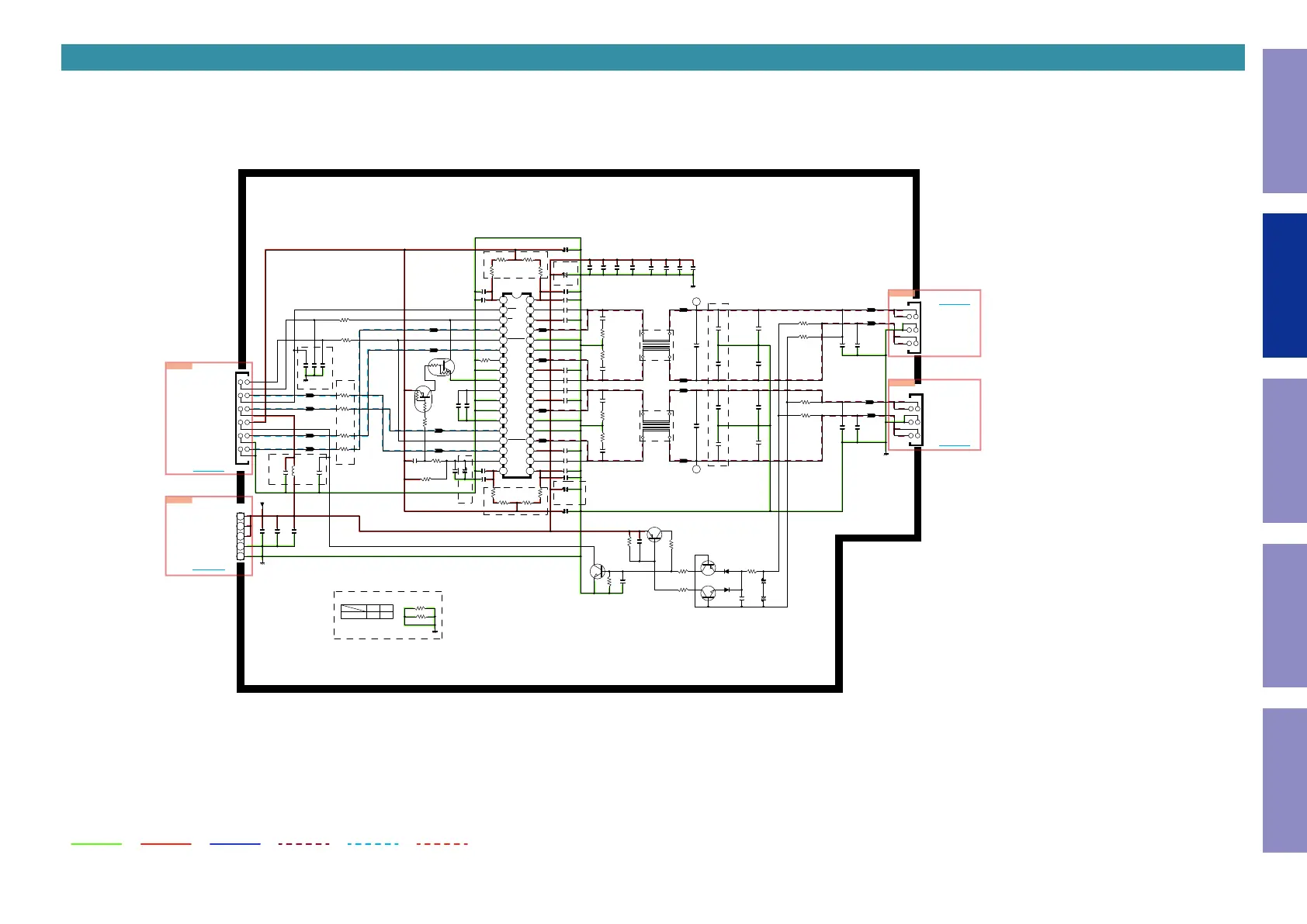Click the solid green legend line
1307x924 pixels.
tap(96, 844)
